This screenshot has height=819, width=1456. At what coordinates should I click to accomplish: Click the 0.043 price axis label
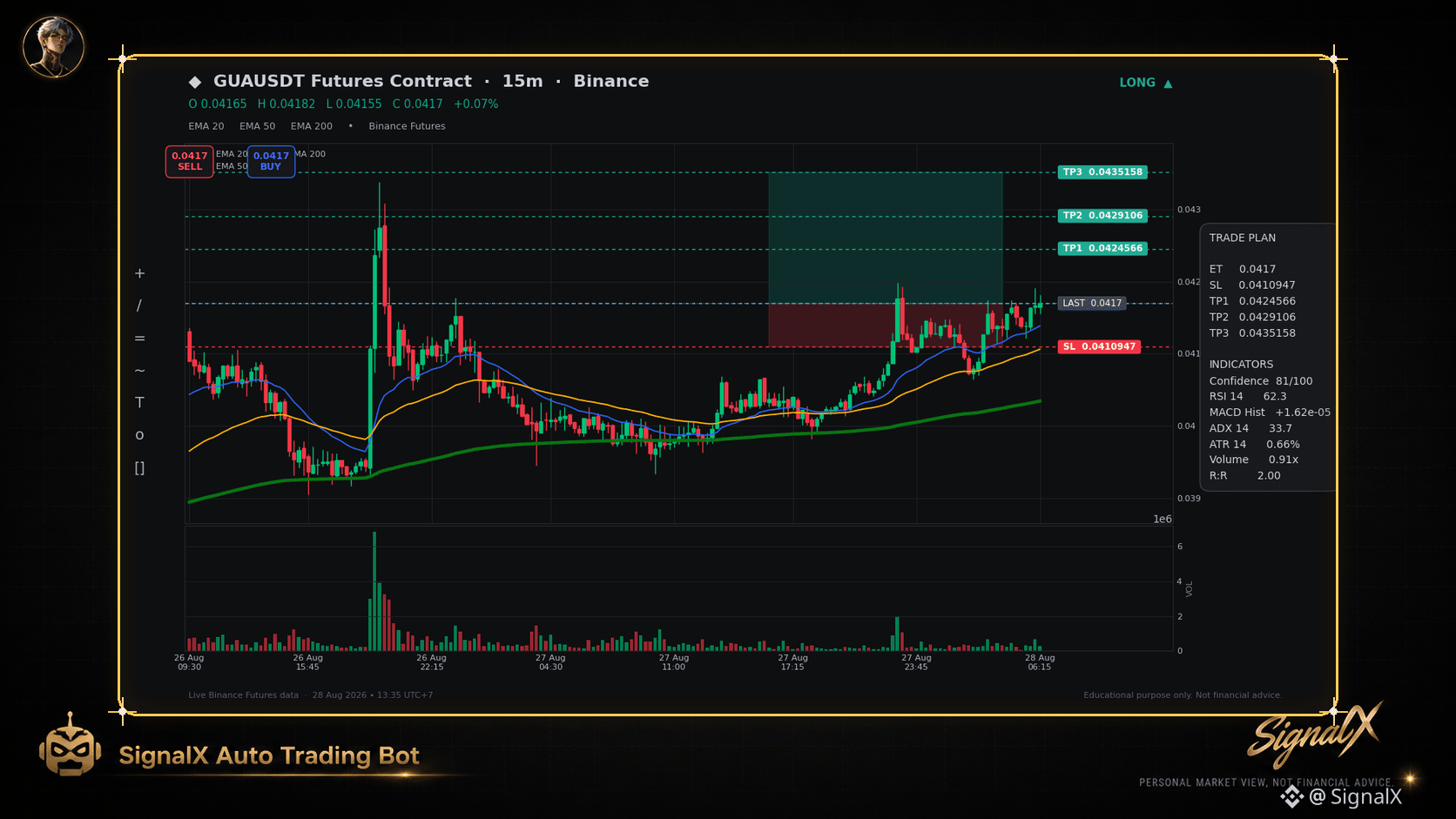click(1189, 210)
